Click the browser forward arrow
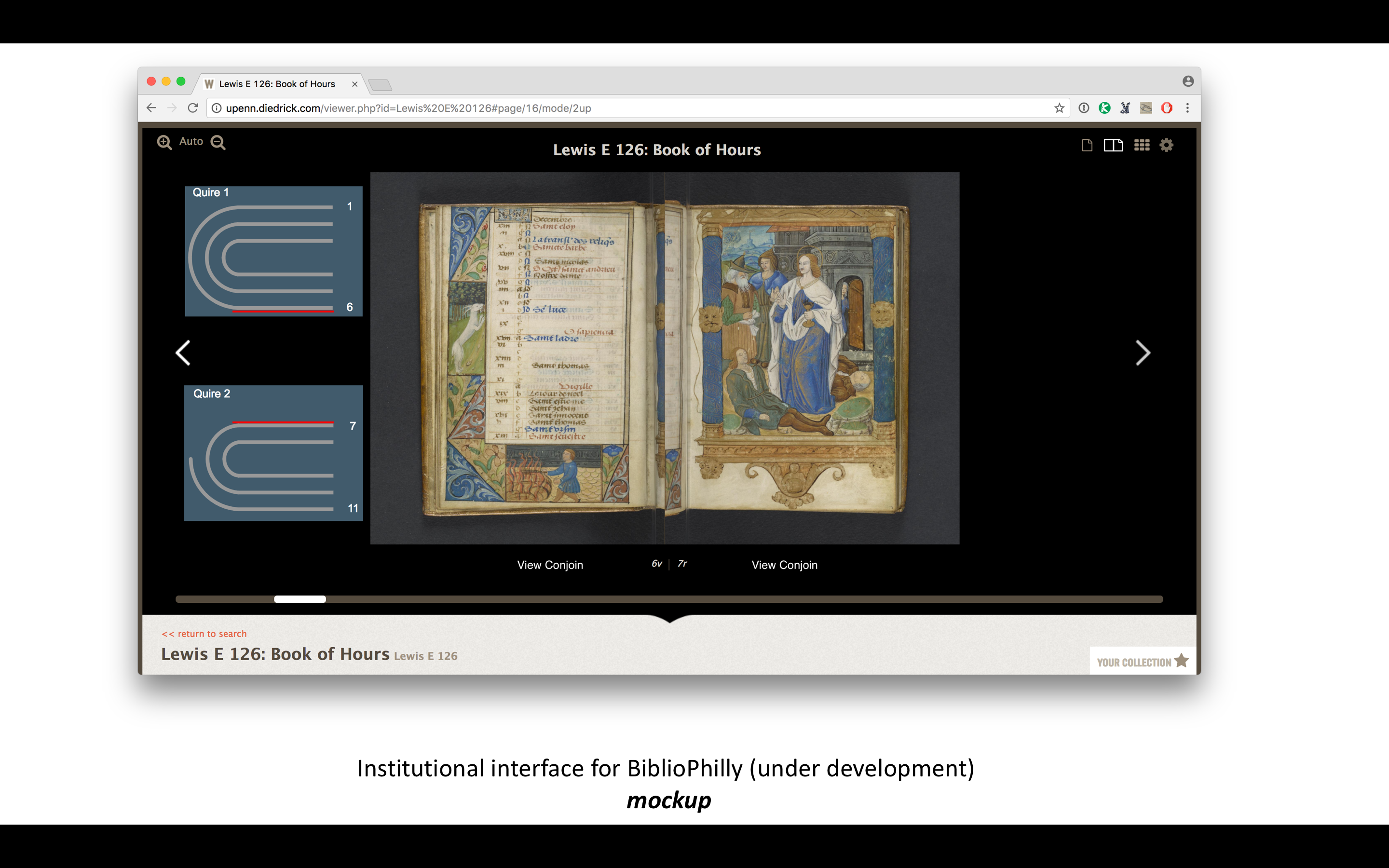 tap(172, 108)
